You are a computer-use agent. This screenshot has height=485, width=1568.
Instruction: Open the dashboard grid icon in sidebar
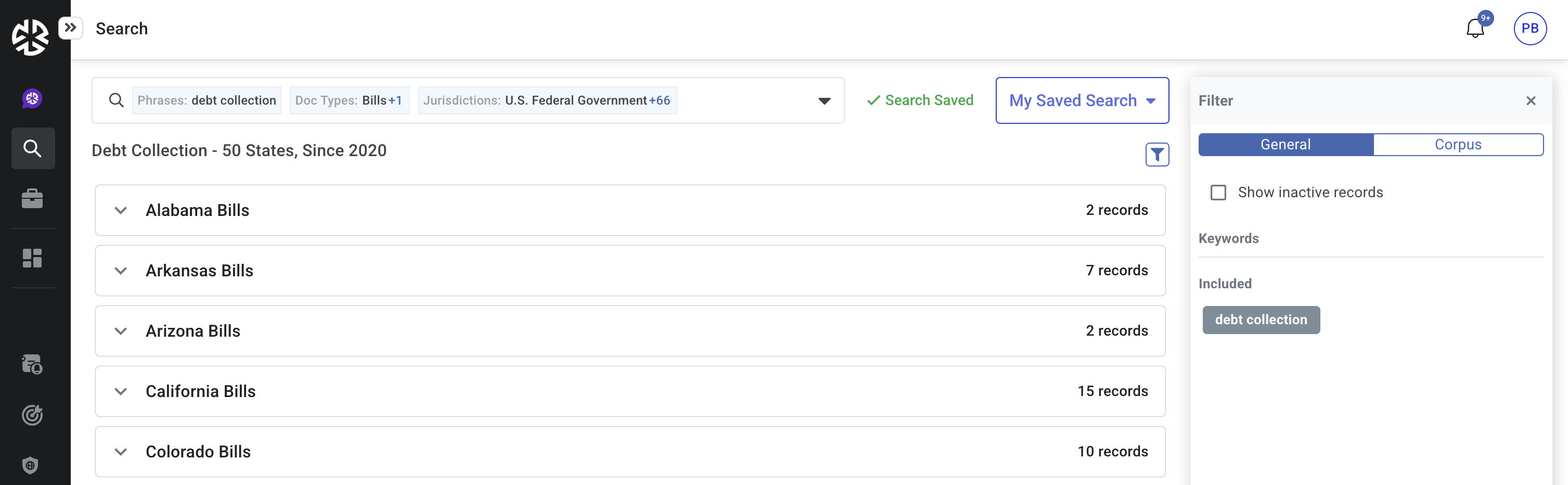pyautogui.click(x=32, y=258)
